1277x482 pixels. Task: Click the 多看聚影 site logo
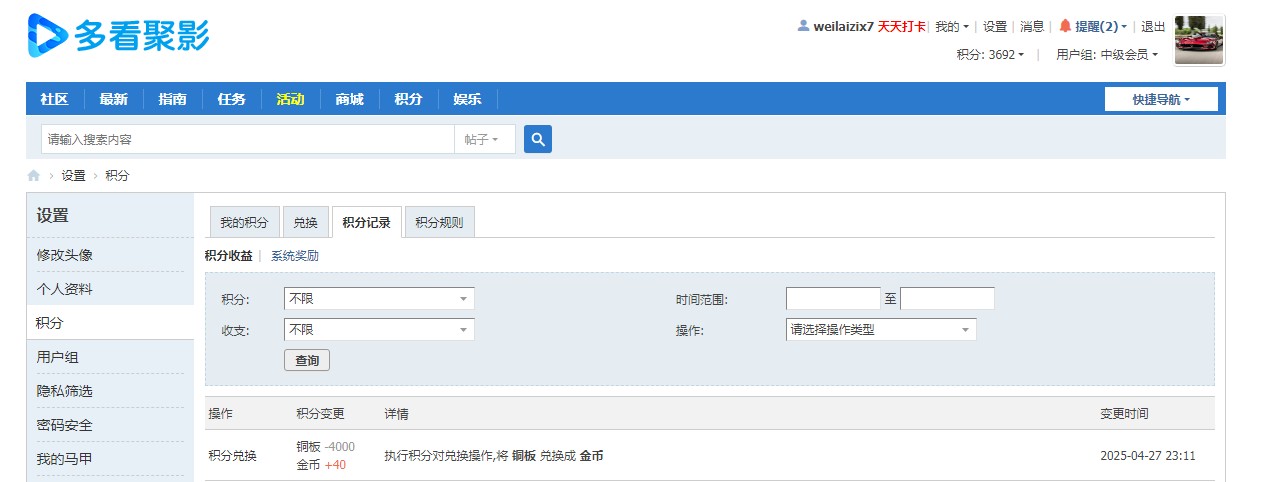tap(118, 36)
